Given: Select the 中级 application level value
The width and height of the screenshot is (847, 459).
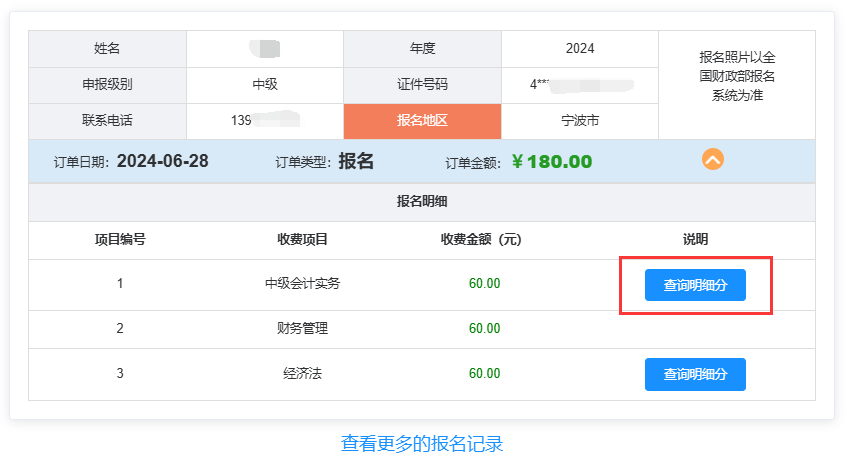Looking at the screenshot, I should [265, 85].
